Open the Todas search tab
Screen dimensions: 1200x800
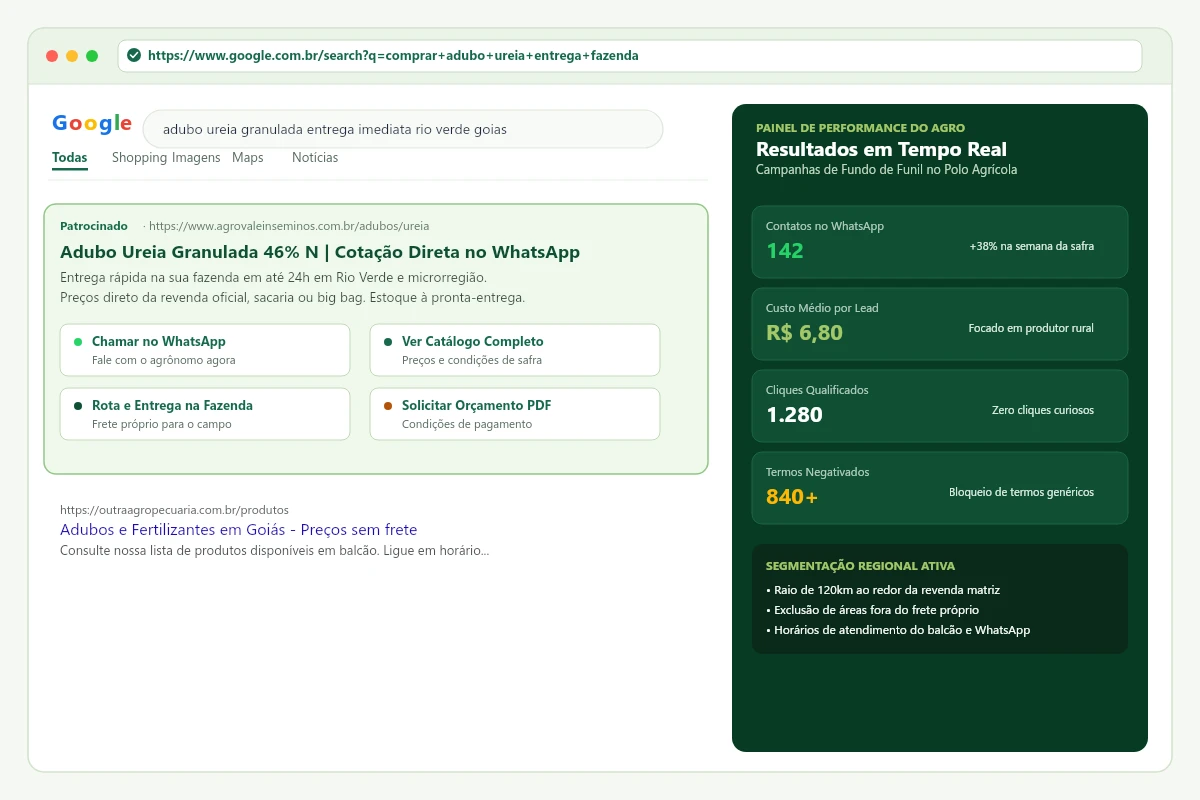click(x=70, y=158)
